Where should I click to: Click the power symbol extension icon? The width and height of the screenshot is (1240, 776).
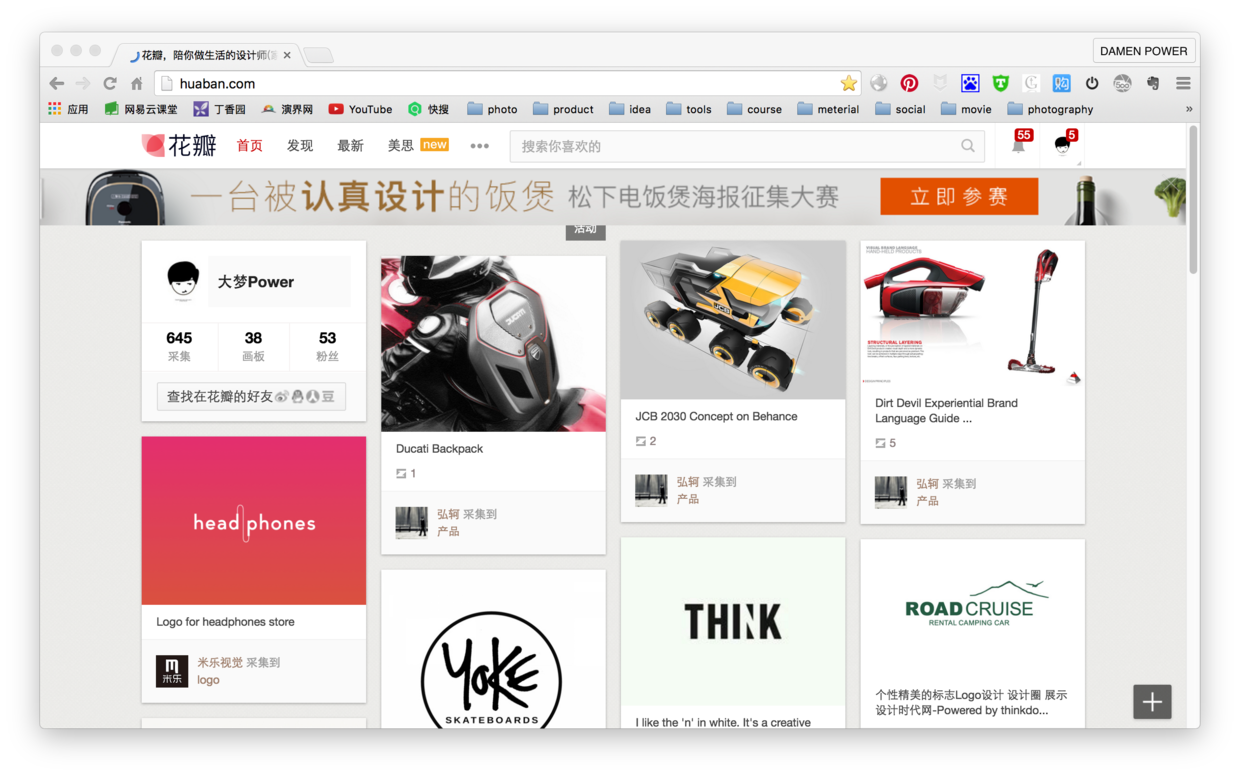point(1092,84)
